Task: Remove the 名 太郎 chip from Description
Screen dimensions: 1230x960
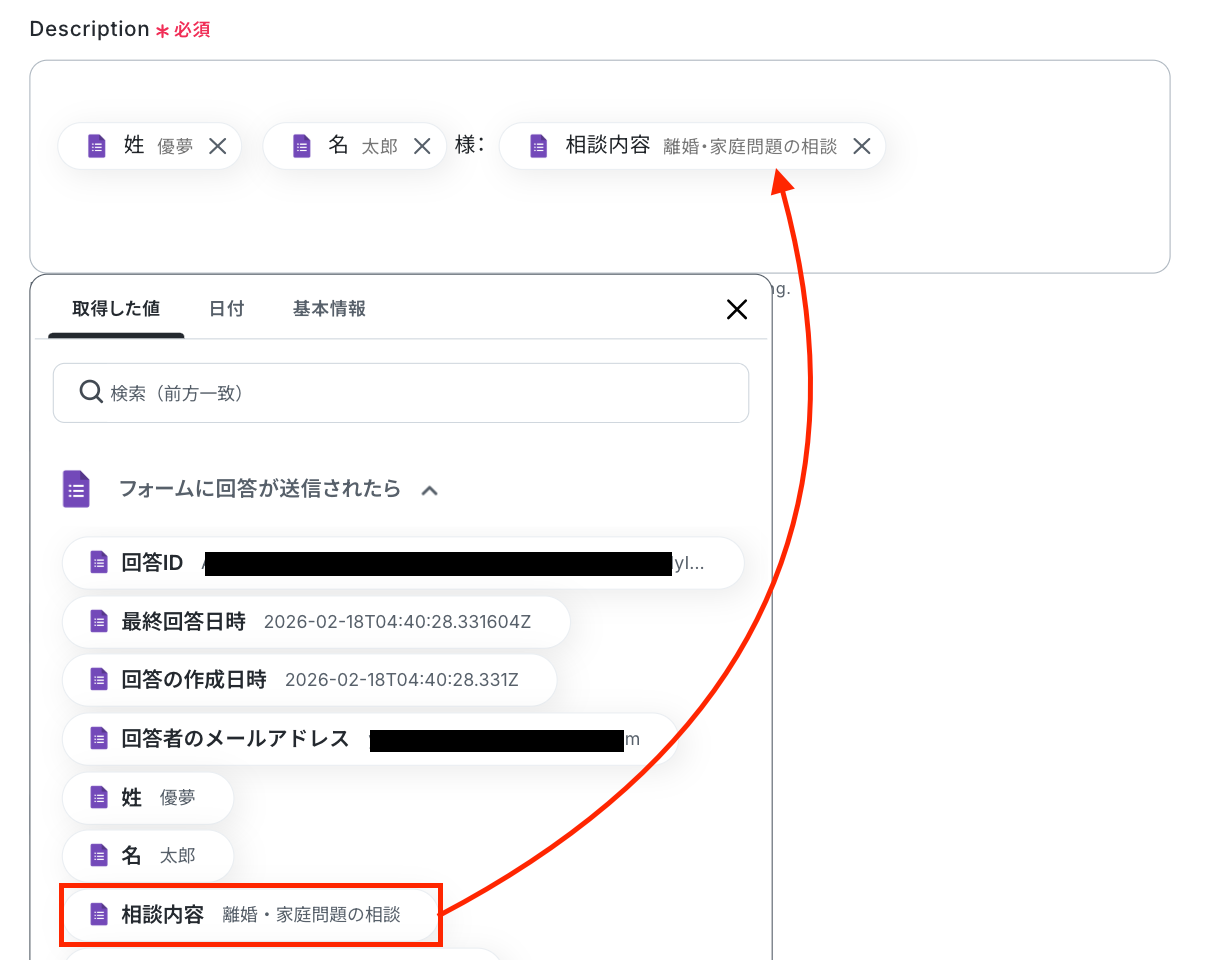Action: 422,146
